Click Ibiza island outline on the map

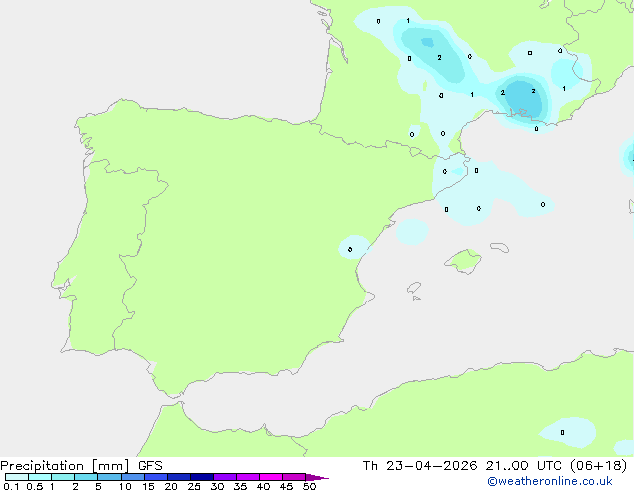[414, 288]
